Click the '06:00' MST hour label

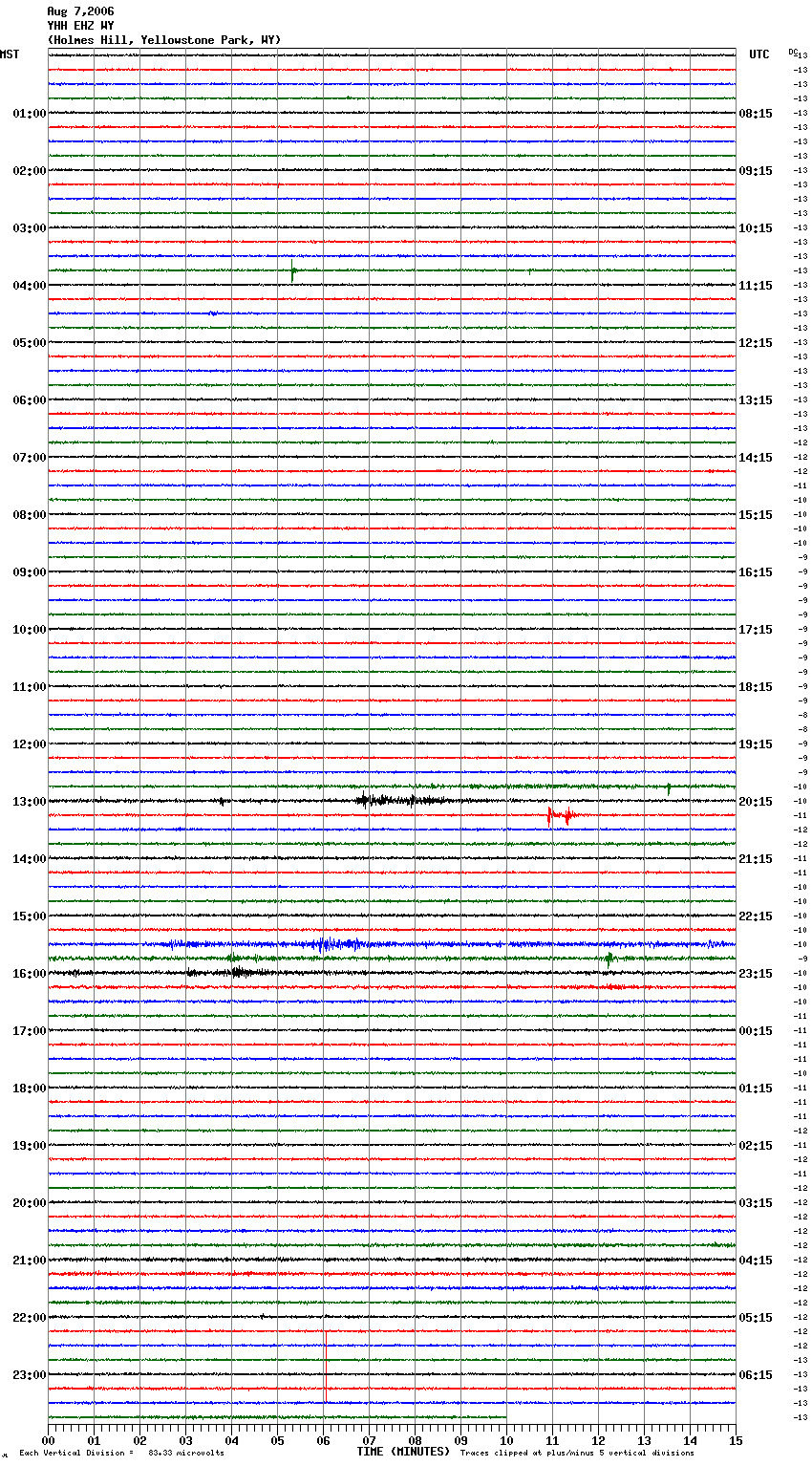[30, 400]
